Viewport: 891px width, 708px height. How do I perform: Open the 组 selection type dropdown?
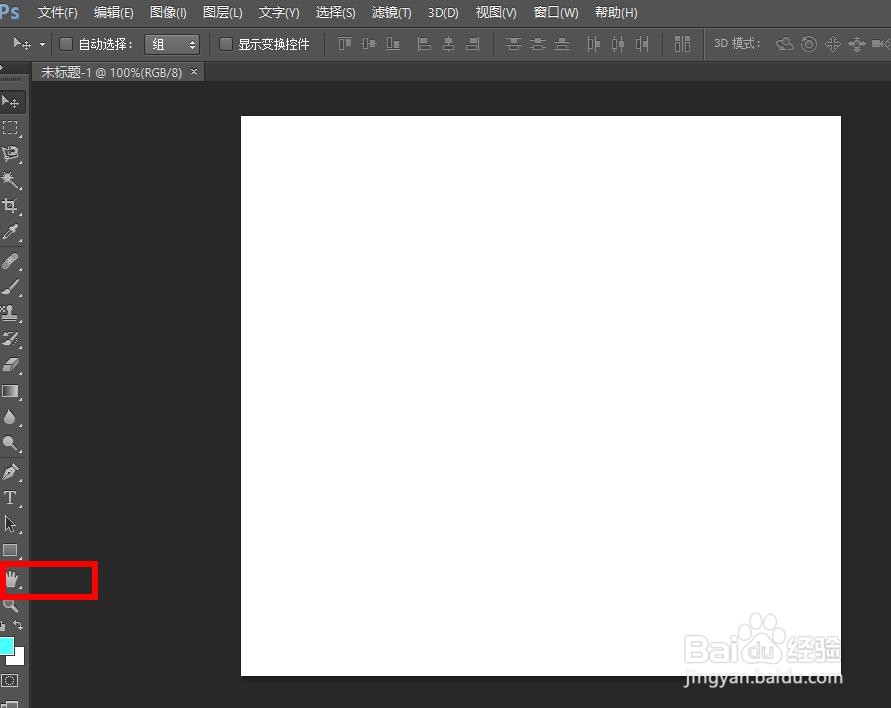[x=171, y=43]
